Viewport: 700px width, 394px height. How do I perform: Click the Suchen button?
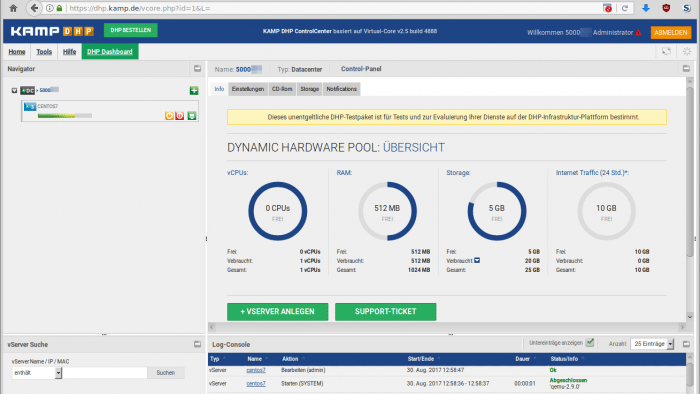(x=166, y=373)
